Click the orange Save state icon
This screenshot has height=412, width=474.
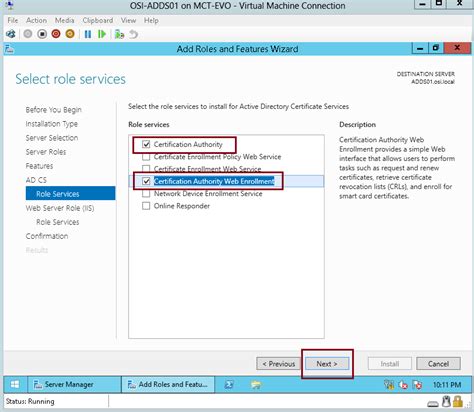click(x=70, y=34)
